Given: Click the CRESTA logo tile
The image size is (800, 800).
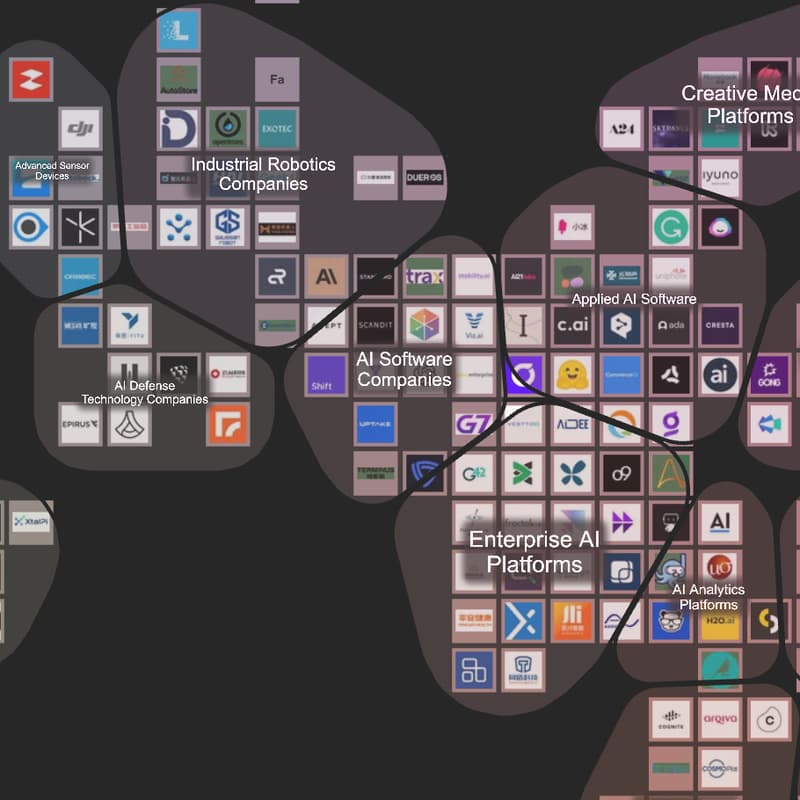Looking at the screenshot, I should click(720, 325).
